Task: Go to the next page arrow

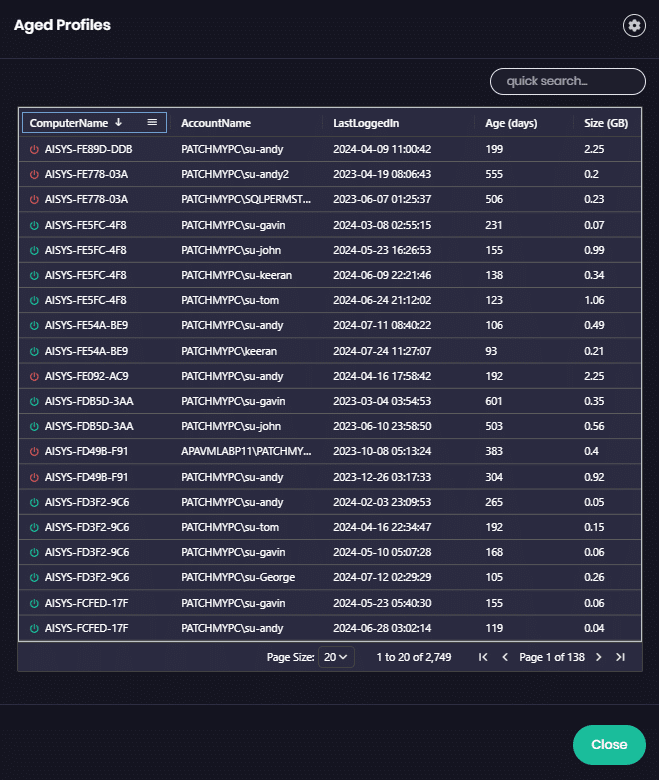Action: tap(598, 657)
